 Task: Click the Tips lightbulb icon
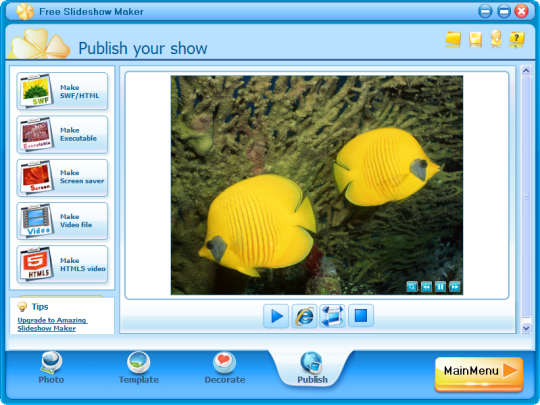coord(22,306)
